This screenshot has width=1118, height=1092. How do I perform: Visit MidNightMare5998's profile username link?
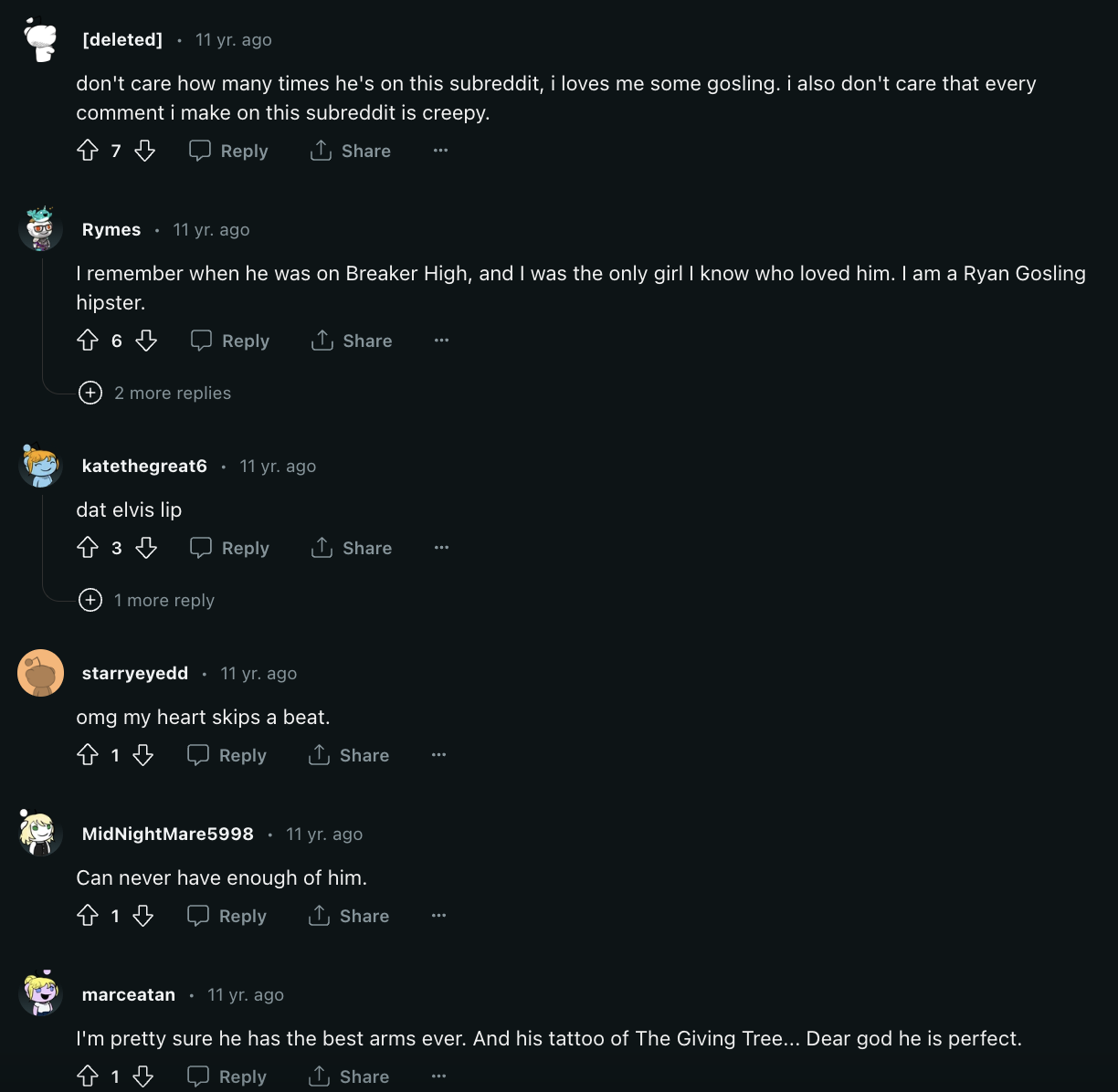[168, 834]
